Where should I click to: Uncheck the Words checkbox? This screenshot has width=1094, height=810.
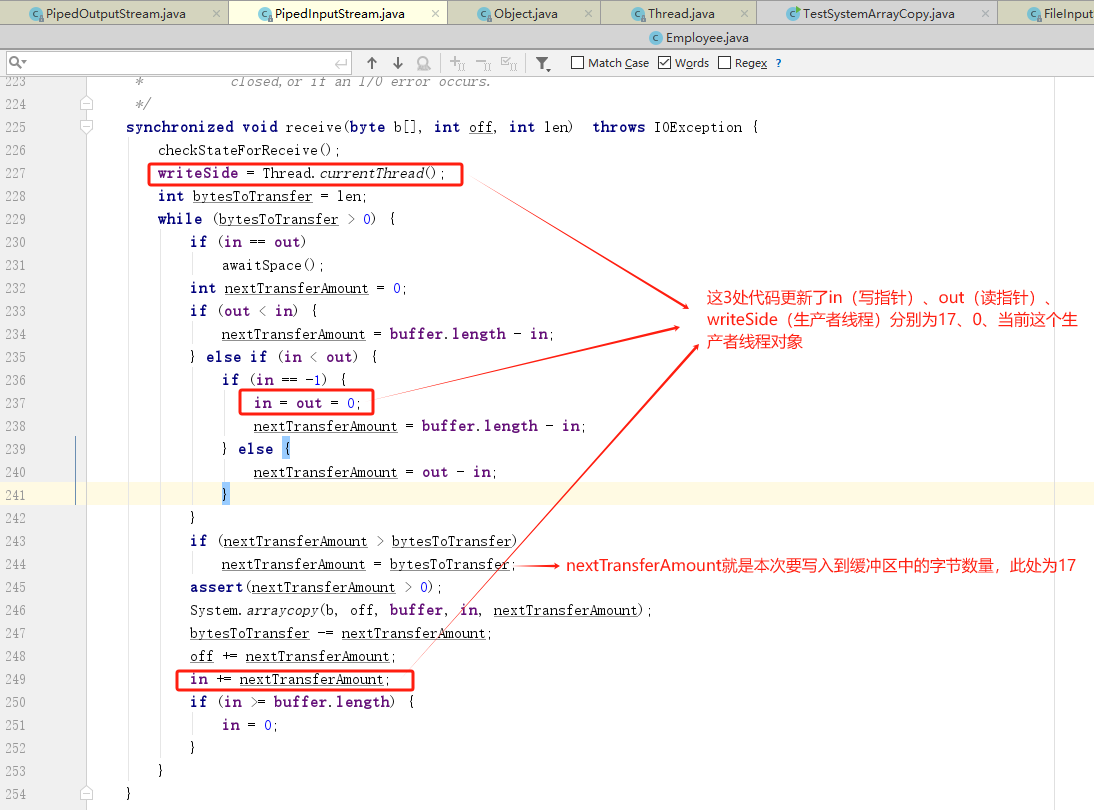pyautogui.click(x=664, y=63)
